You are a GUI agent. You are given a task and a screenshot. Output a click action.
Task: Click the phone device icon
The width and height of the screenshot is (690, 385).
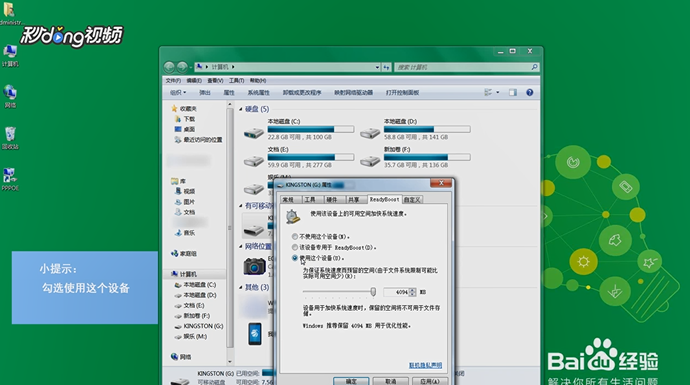[x=255, y=334]
